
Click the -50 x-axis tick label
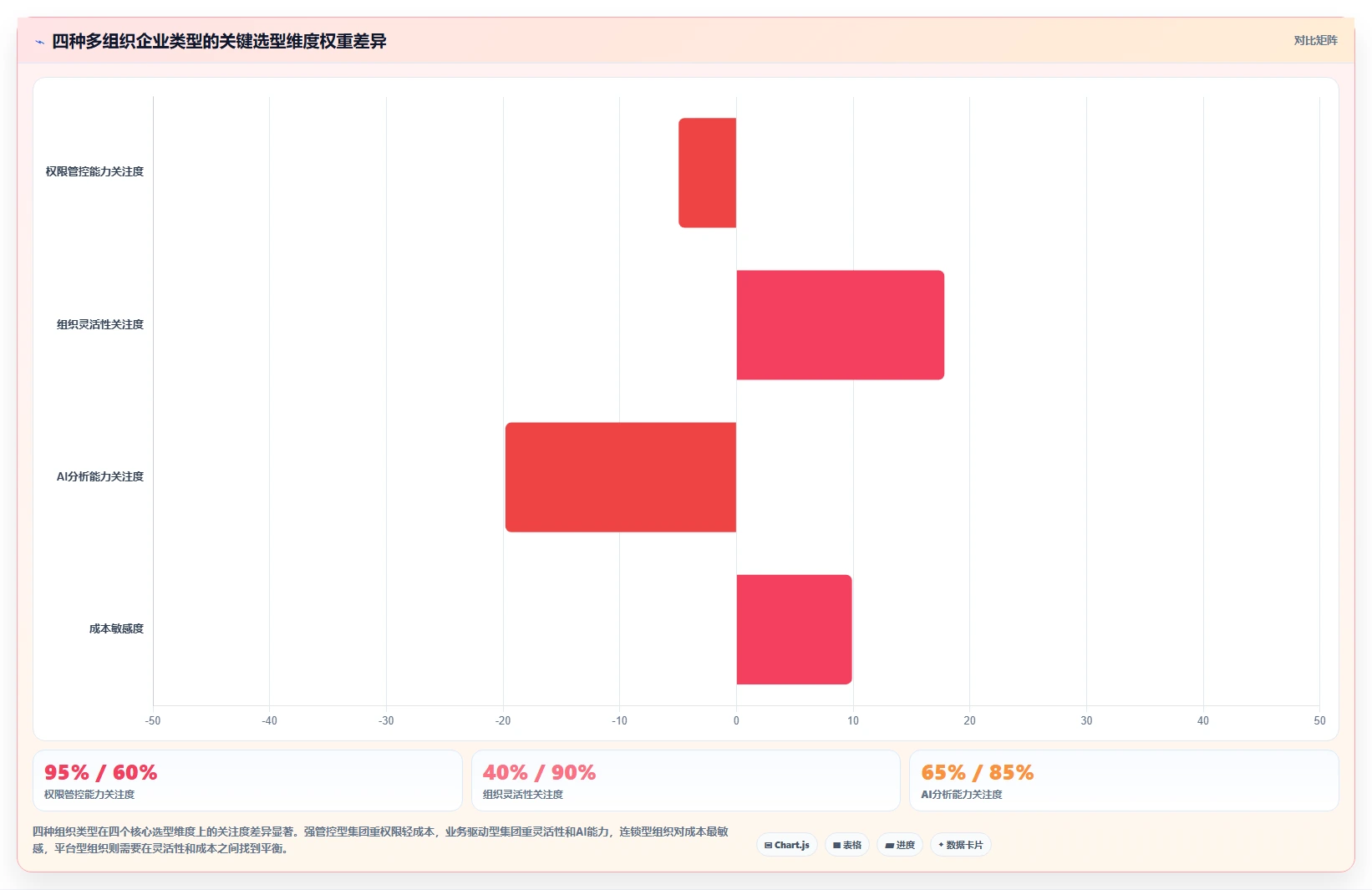coord(153,720)
